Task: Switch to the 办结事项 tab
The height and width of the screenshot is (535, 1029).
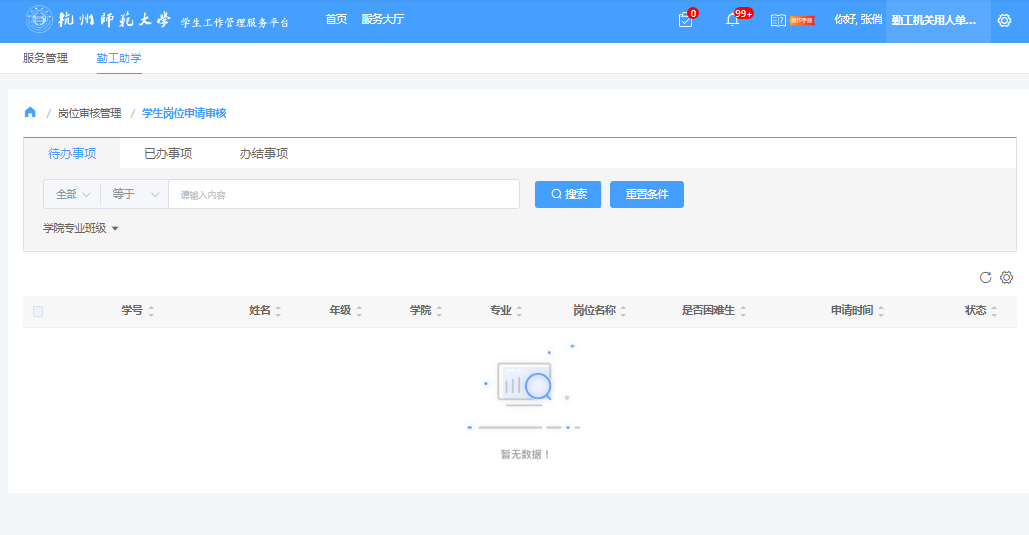Action: [264, 154]
